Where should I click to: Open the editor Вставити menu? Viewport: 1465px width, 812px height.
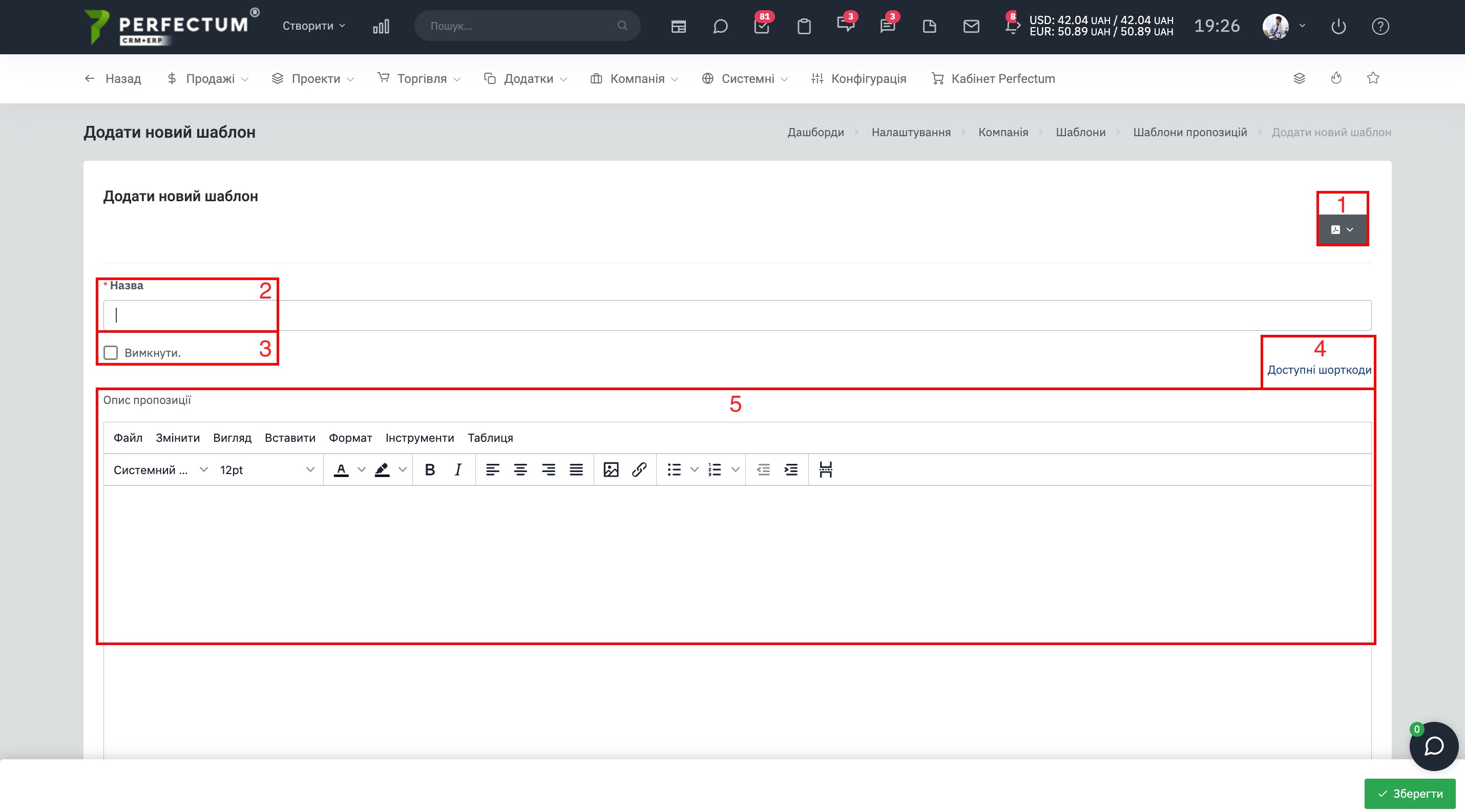(290, 438)
